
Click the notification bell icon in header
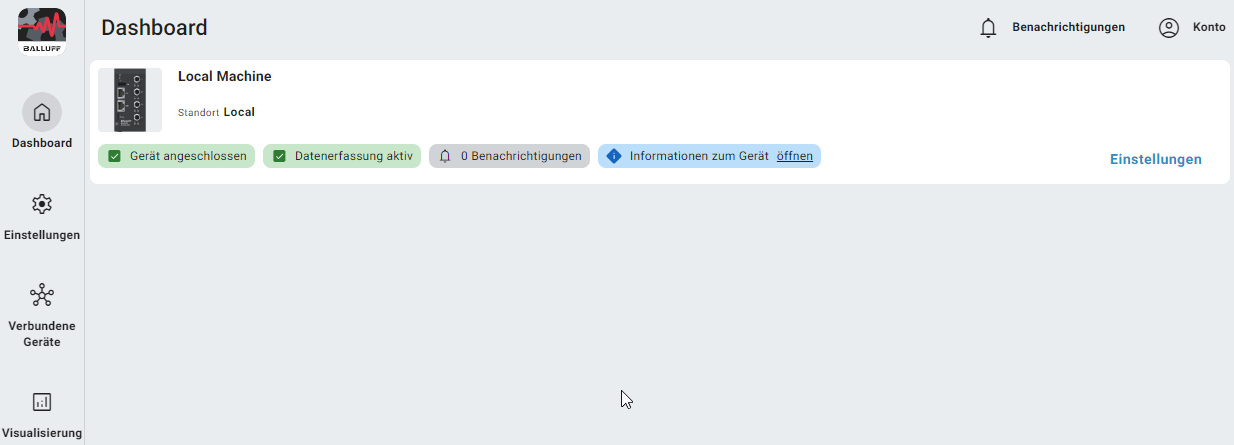click(x=988, y=28)
